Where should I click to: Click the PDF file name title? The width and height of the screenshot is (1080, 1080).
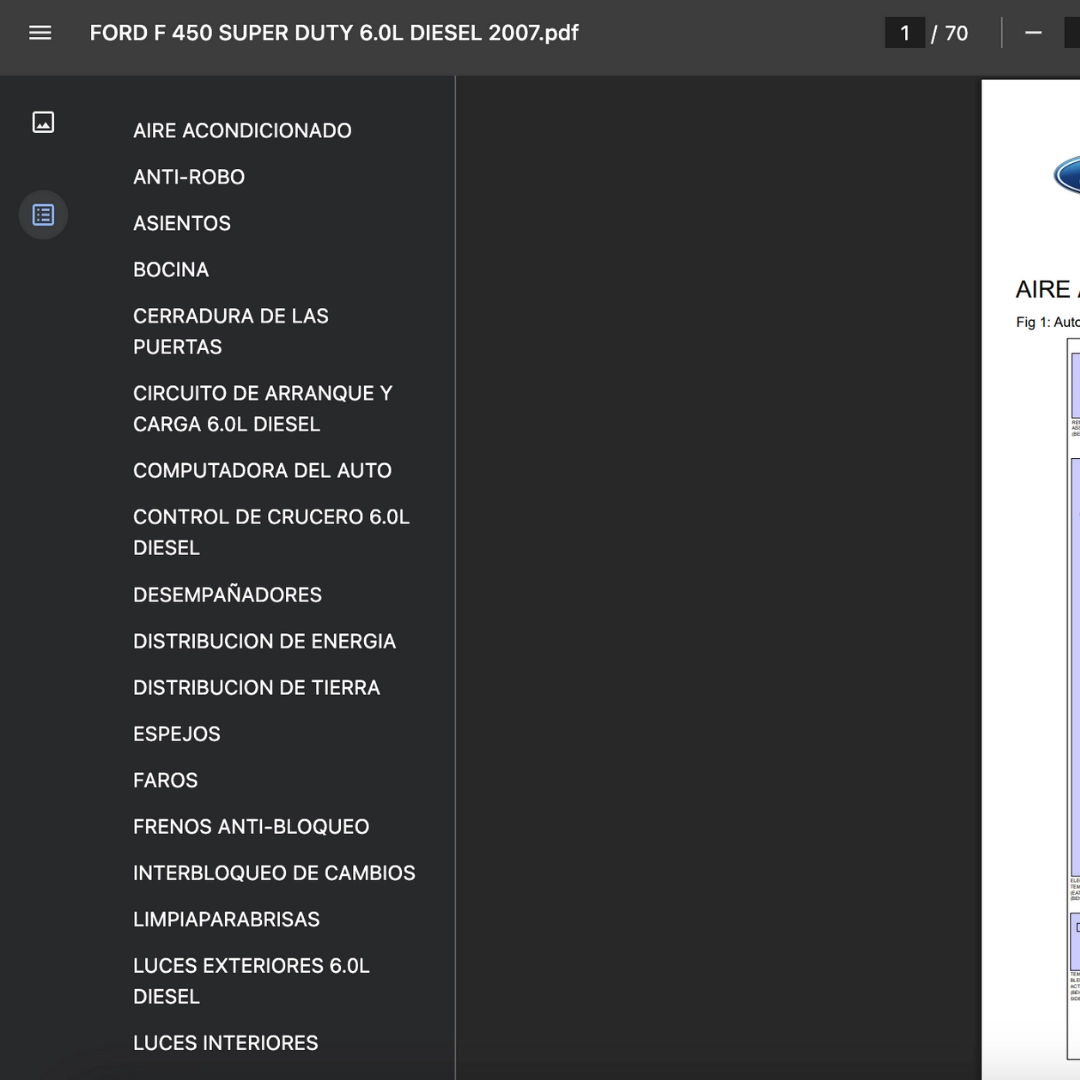pyautogui.click(x=334, y=33)
